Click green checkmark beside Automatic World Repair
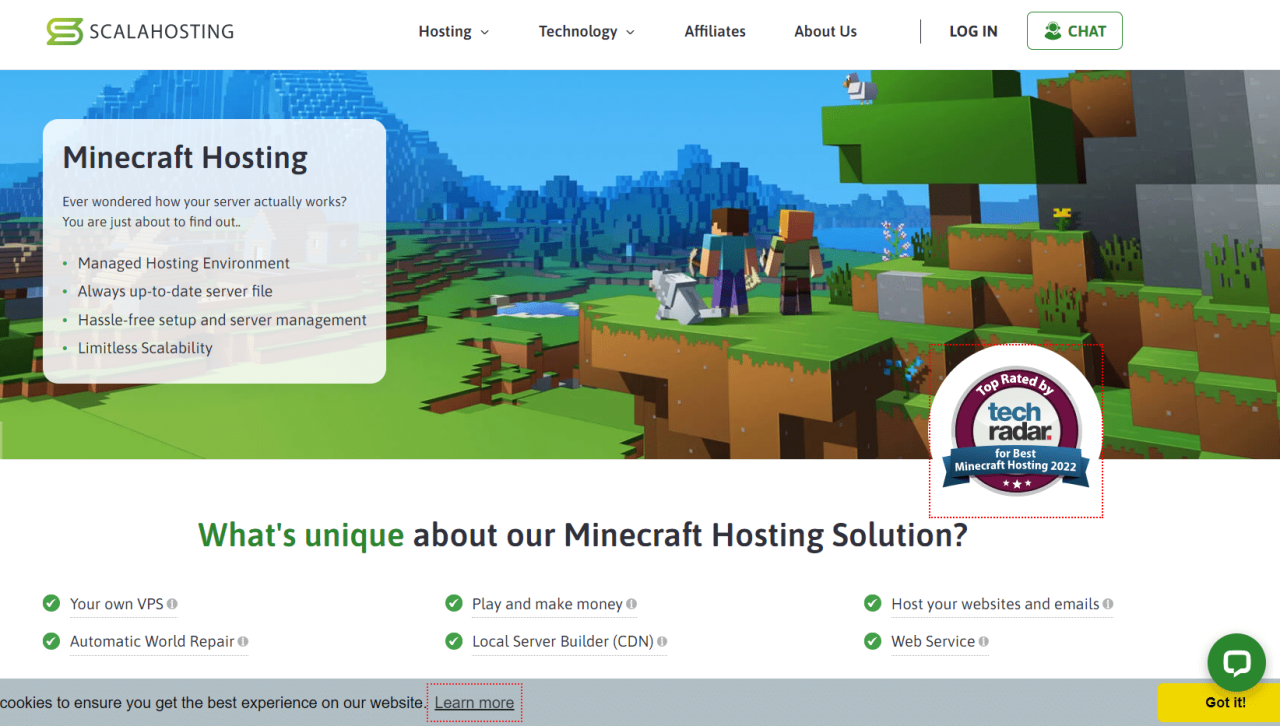 (x=51, y=641)
